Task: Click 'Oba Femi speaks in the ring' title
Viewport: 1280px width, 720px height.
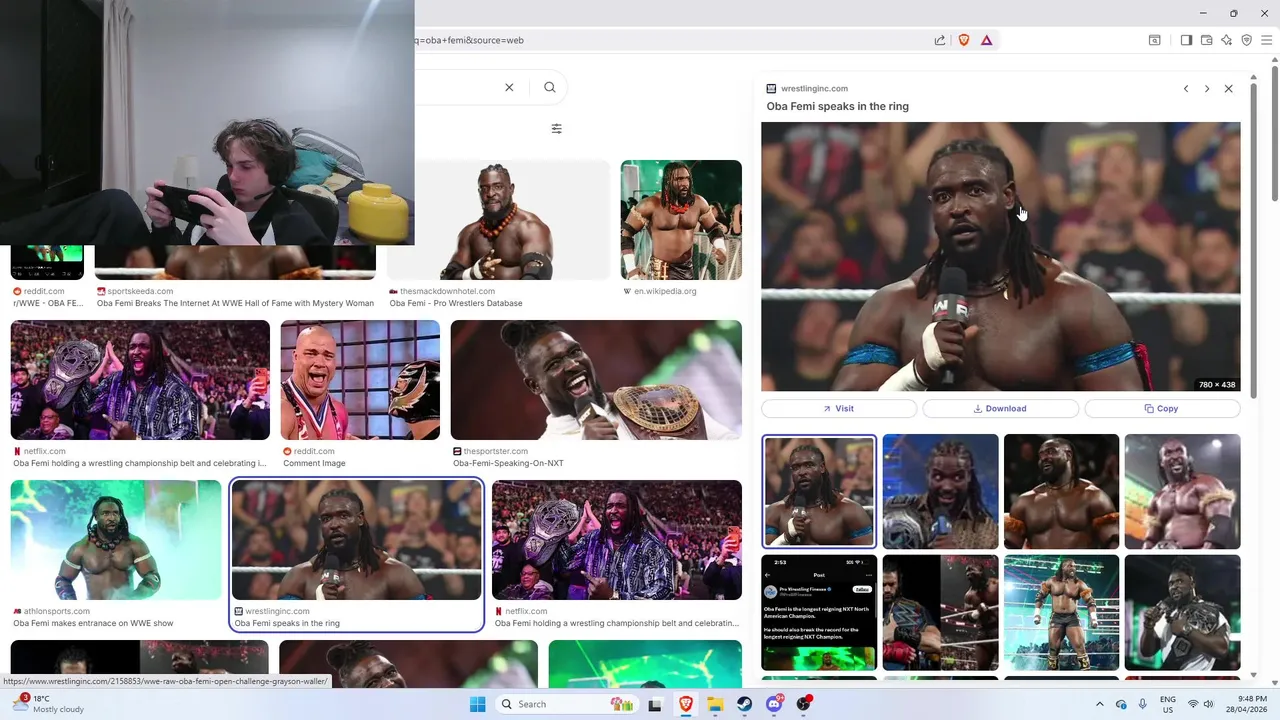Action: (837, 106)
